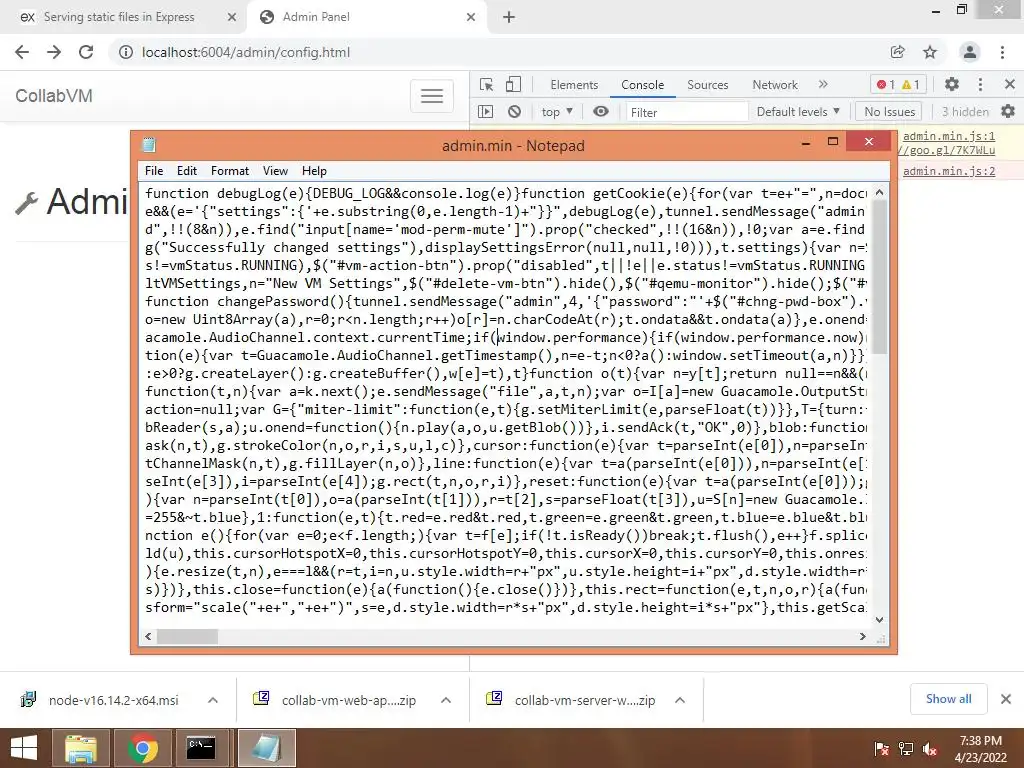Open Command Prompt from the taskbar
Image resolution: width=1024 pixels, height=768 pixels.
coord(200,748)
